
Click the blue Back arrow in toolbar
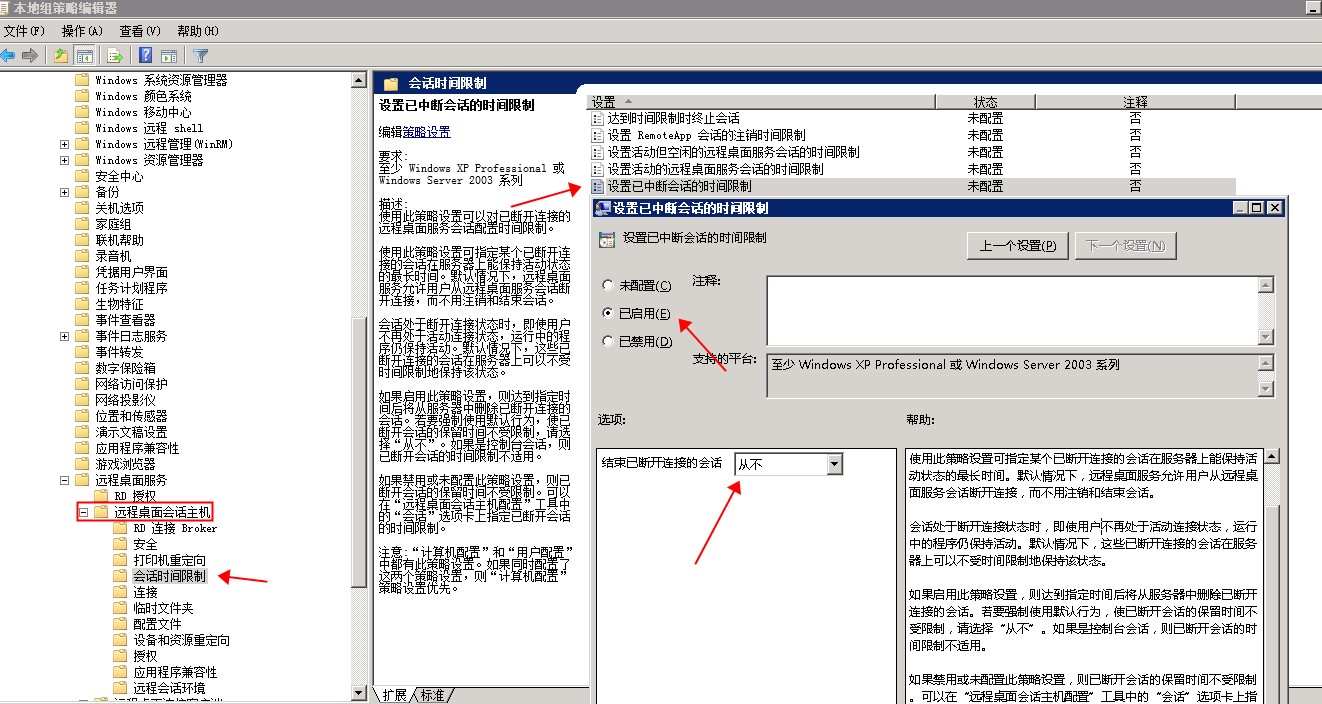[9, 56]
